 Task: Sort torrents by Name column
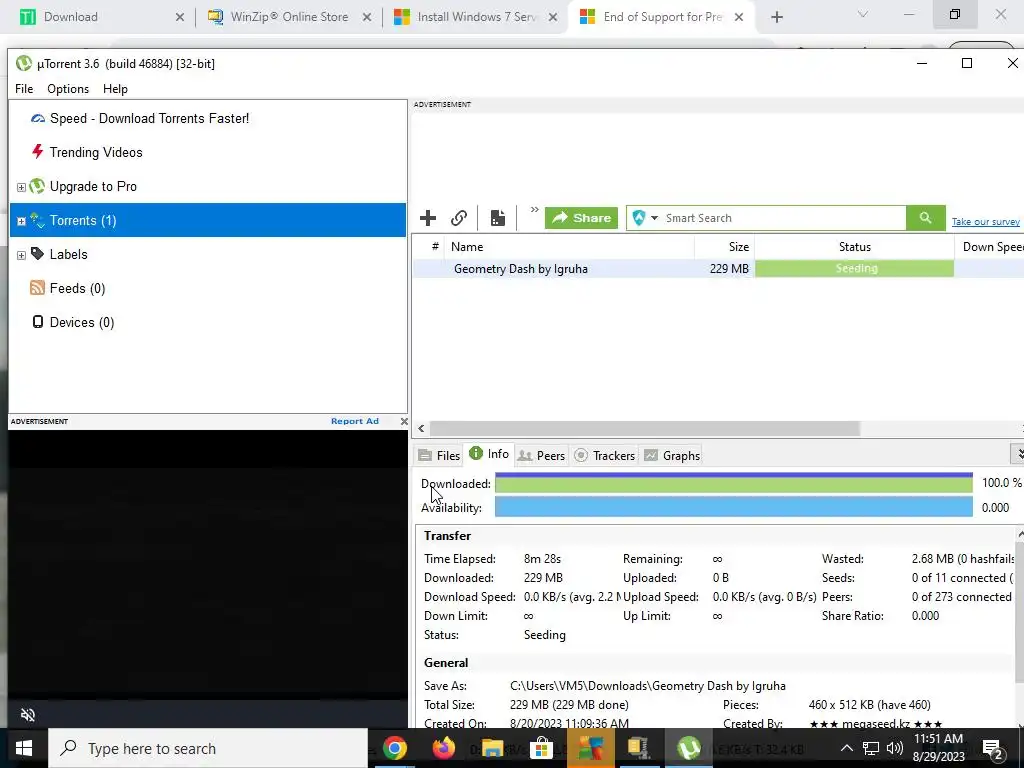[x=569, y=247]
